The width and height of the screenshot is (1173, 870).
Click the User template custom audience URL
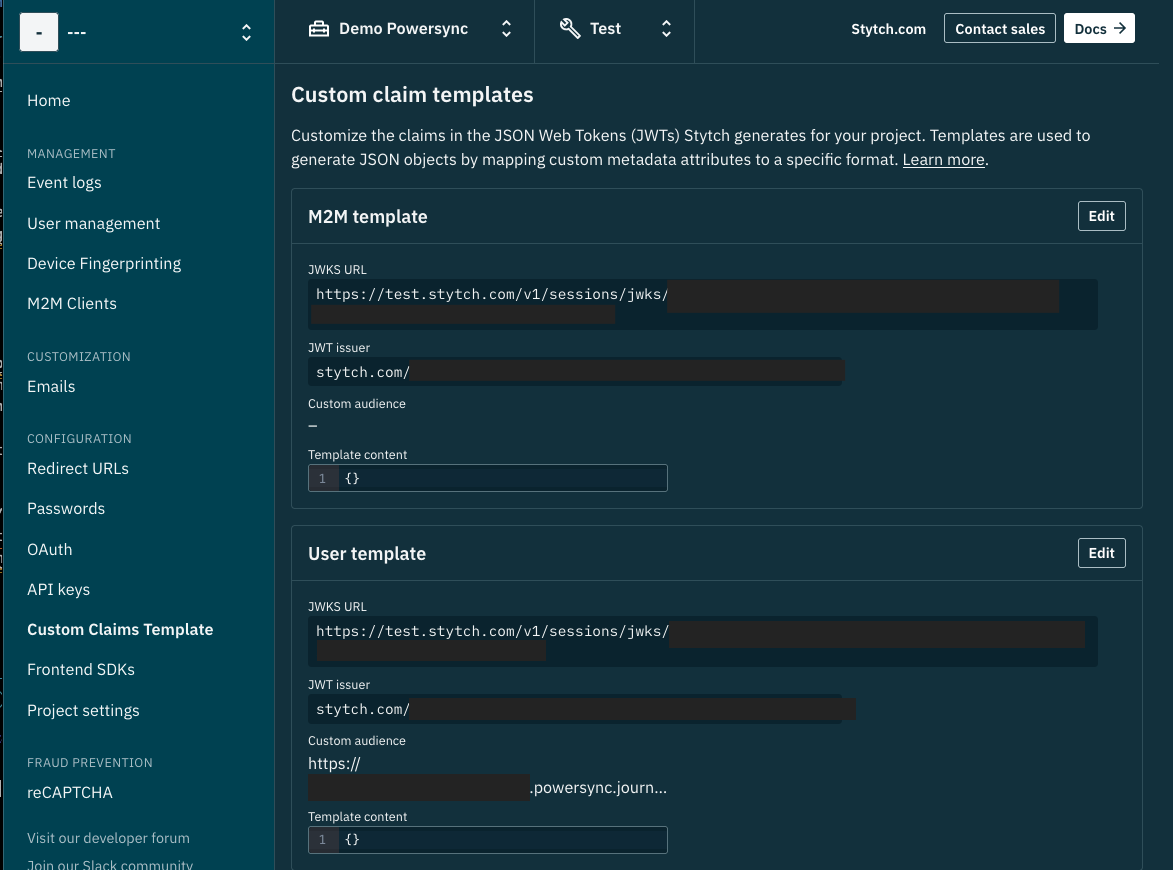pyautogui.click(x=488, y=776)
